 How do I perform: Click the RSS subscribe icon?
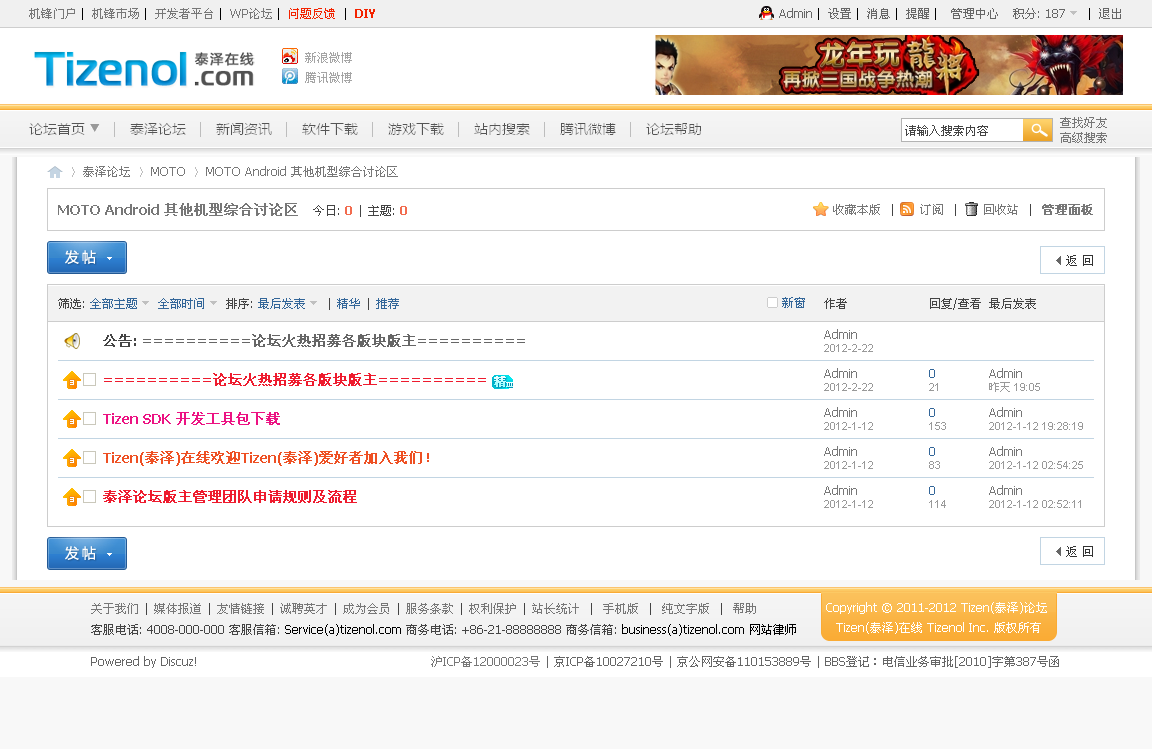tap(907, 209)
